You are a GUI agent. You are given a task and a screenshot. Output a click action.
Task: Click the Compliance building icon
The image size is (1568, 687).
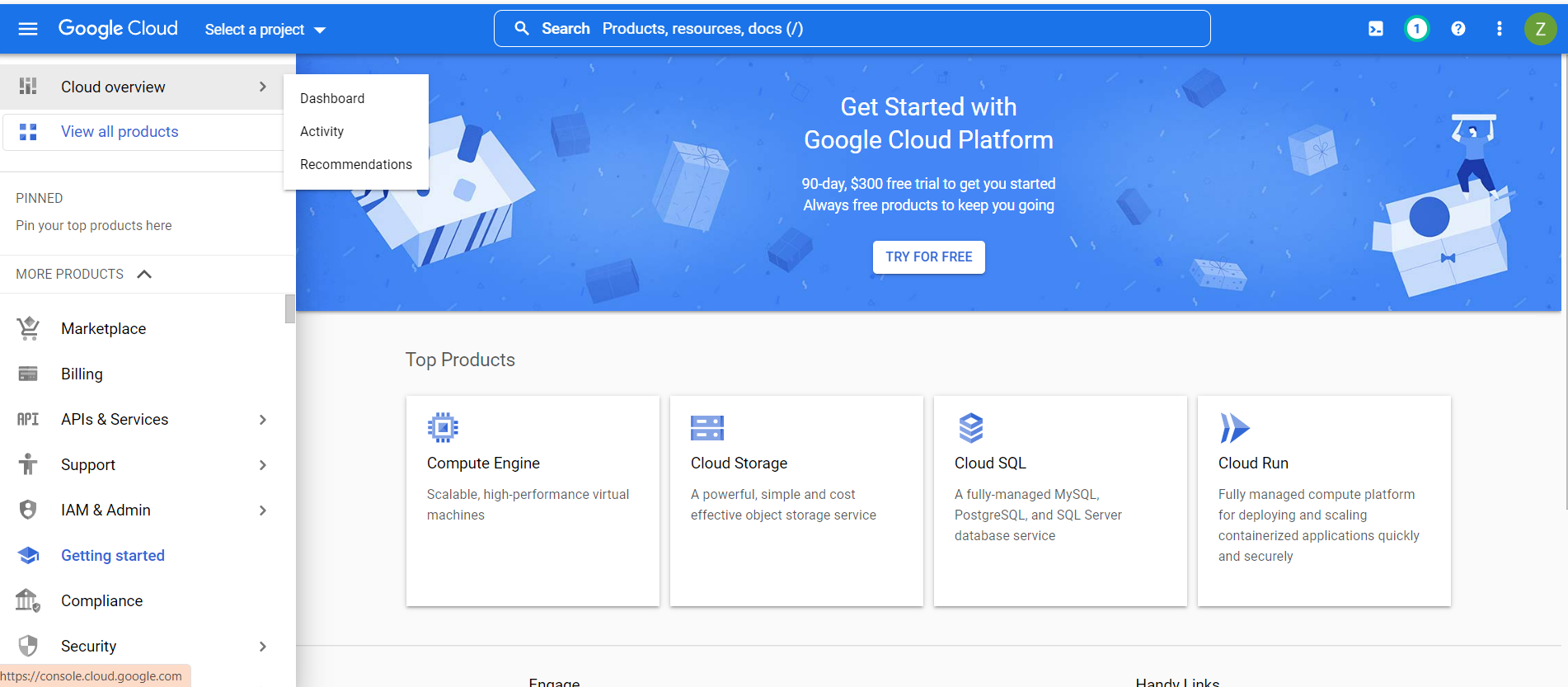click(x=28, y=600)
